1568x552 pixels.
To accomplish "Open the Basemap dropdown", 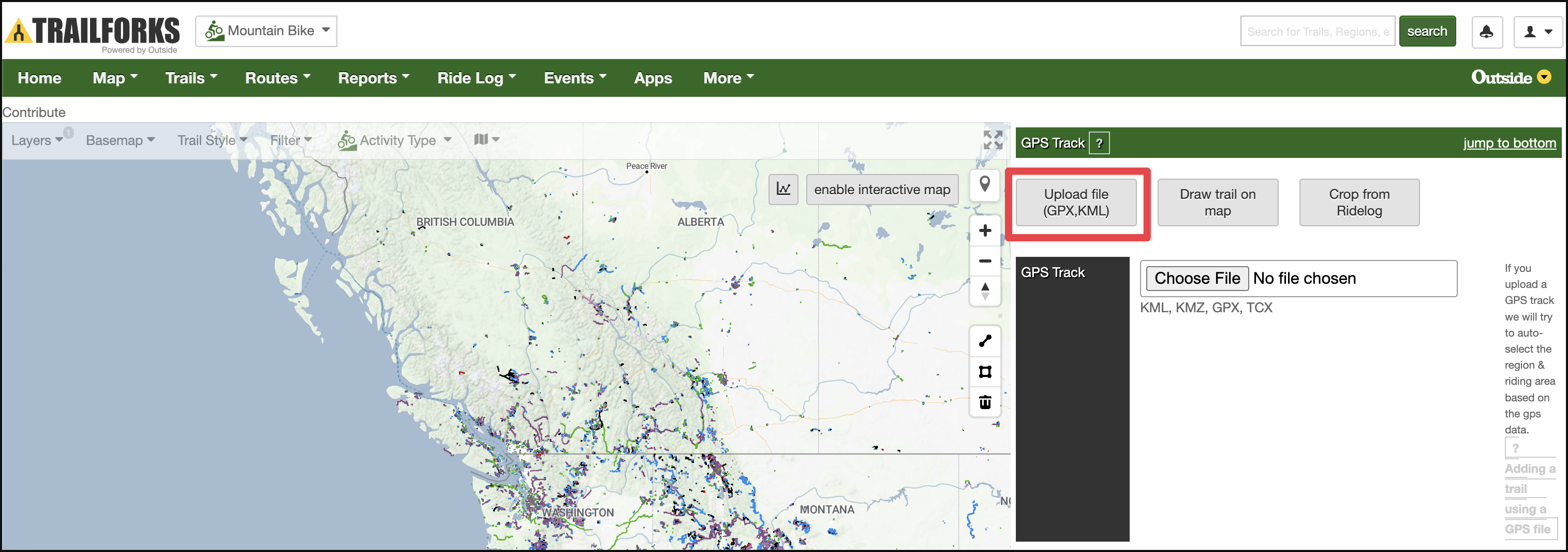I will (120, 140).
